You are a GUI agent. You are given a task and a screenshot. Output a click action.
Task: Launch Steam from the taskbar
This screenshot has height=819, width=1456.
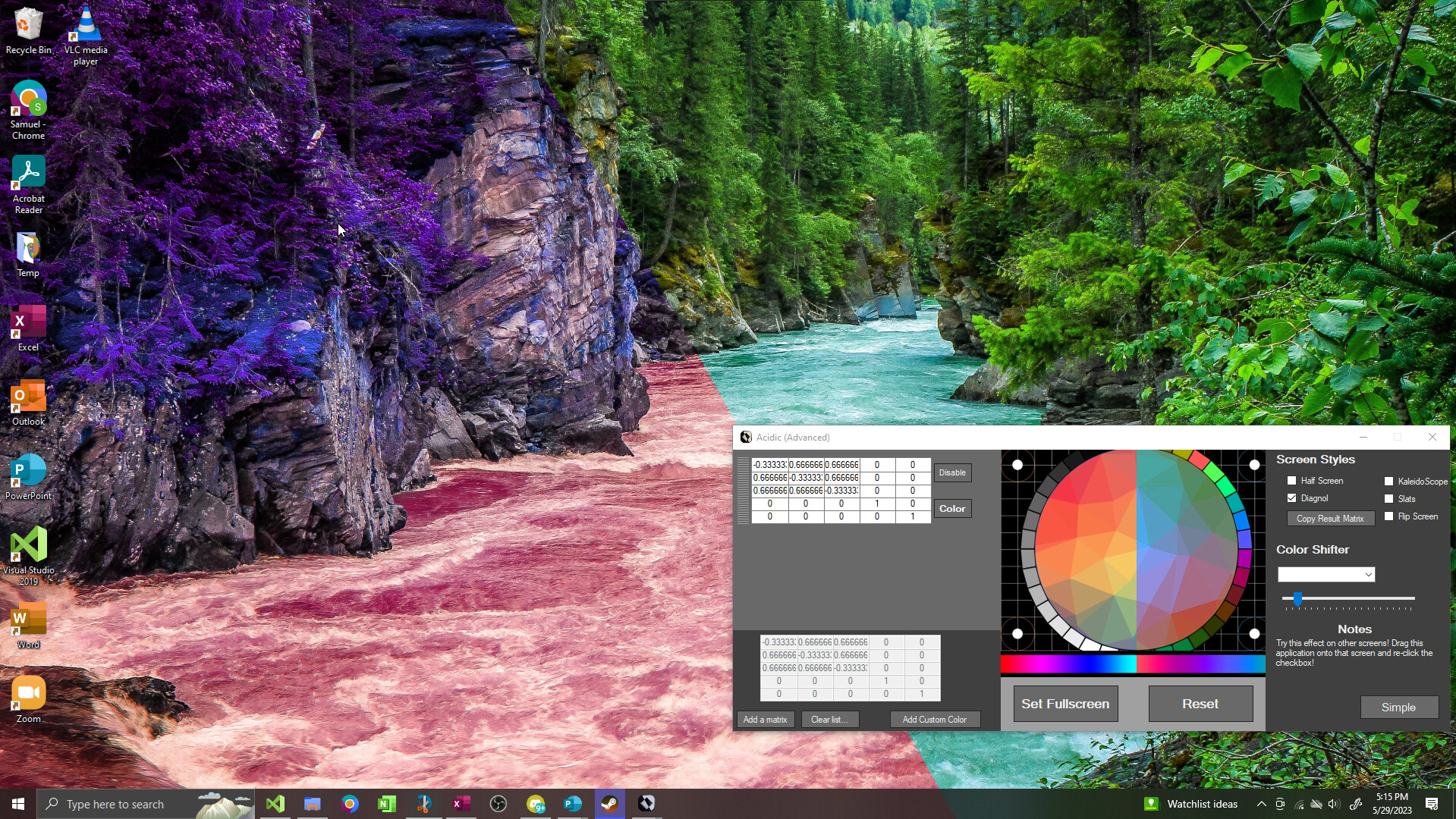tap(610, 803)
